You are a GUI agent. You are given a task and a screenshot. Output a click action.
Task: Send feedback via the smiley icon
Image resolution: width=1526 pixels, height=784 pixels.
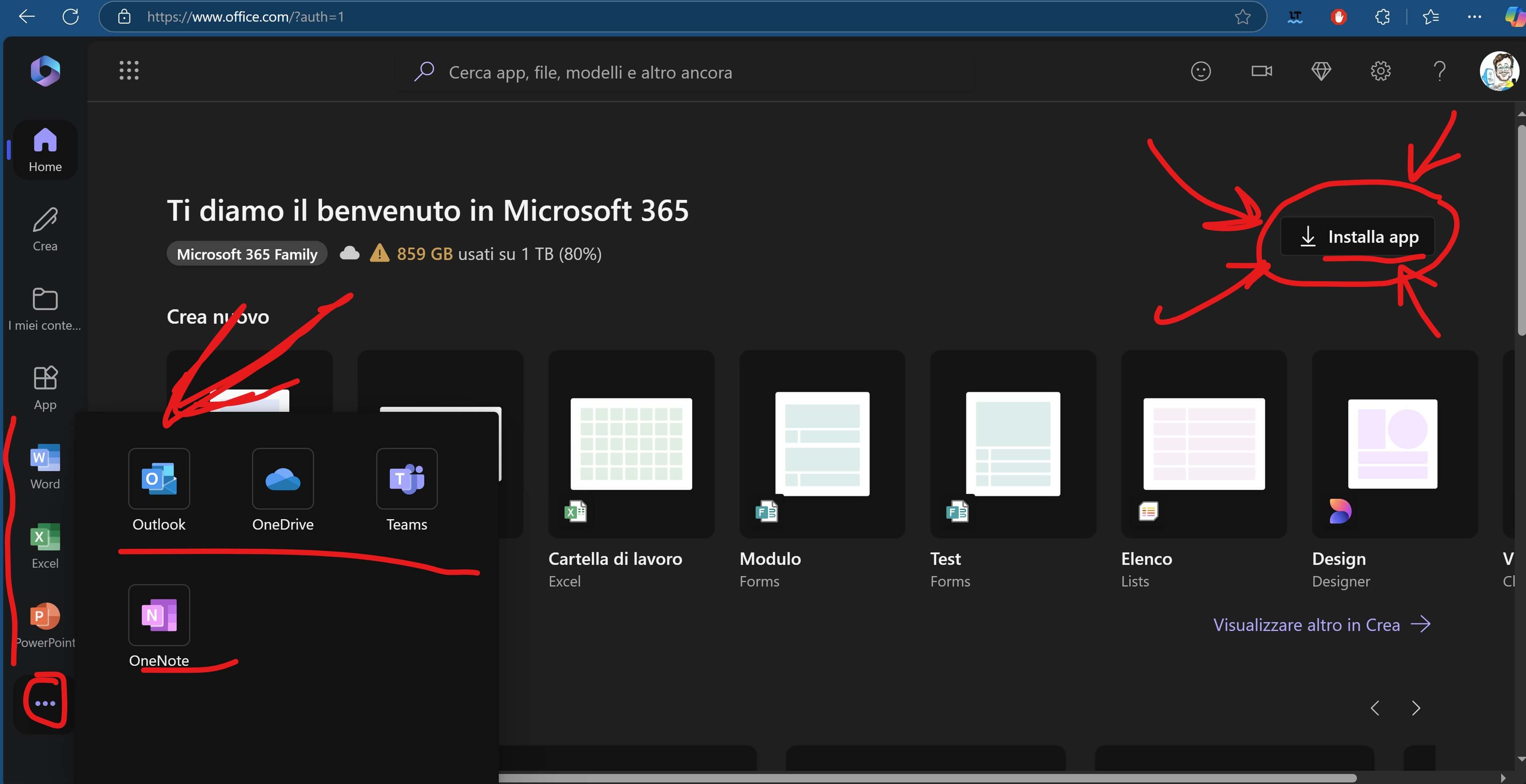click(1200, 71)
